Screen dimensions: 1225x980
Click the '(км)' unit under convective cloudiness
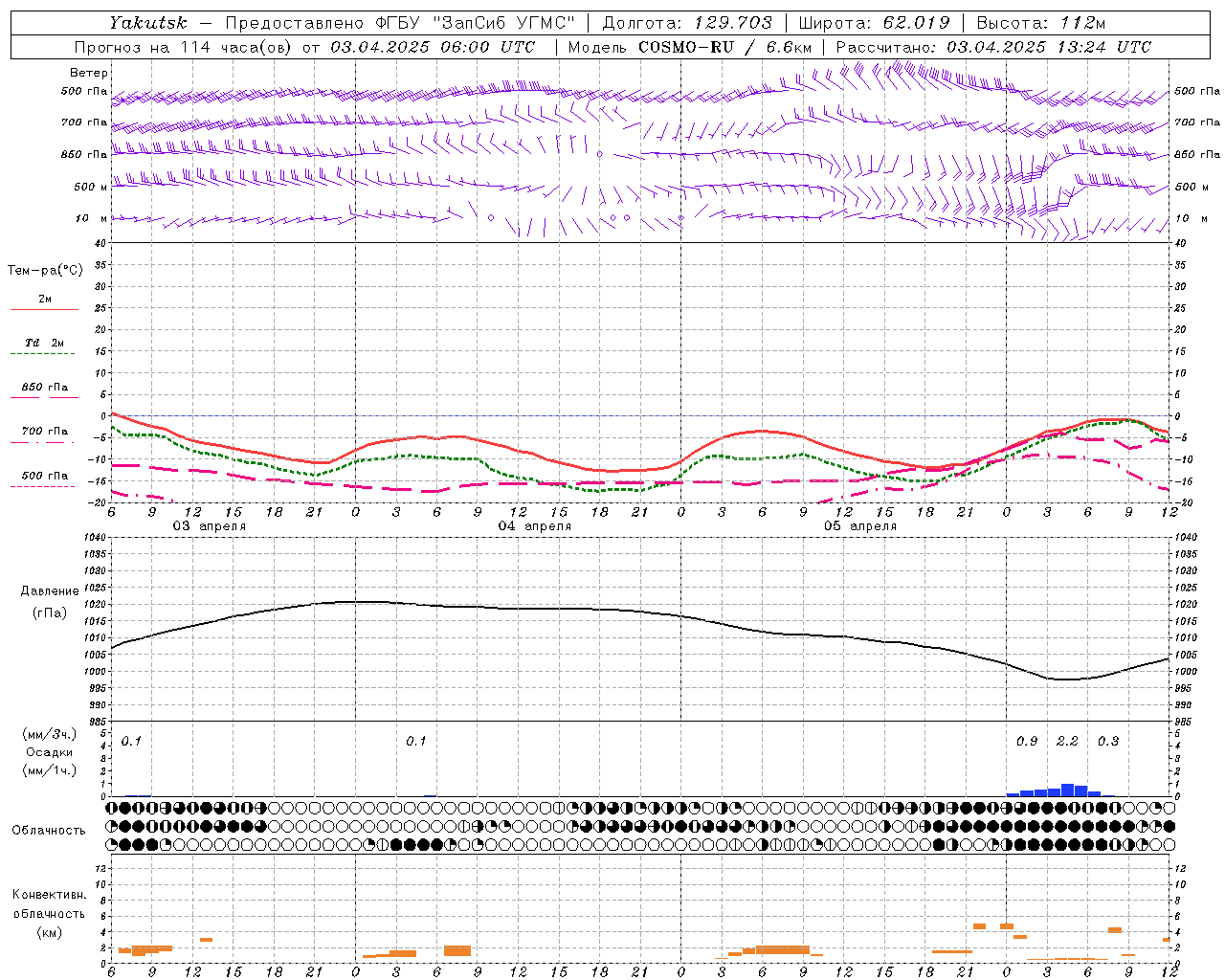click(49, 932)
